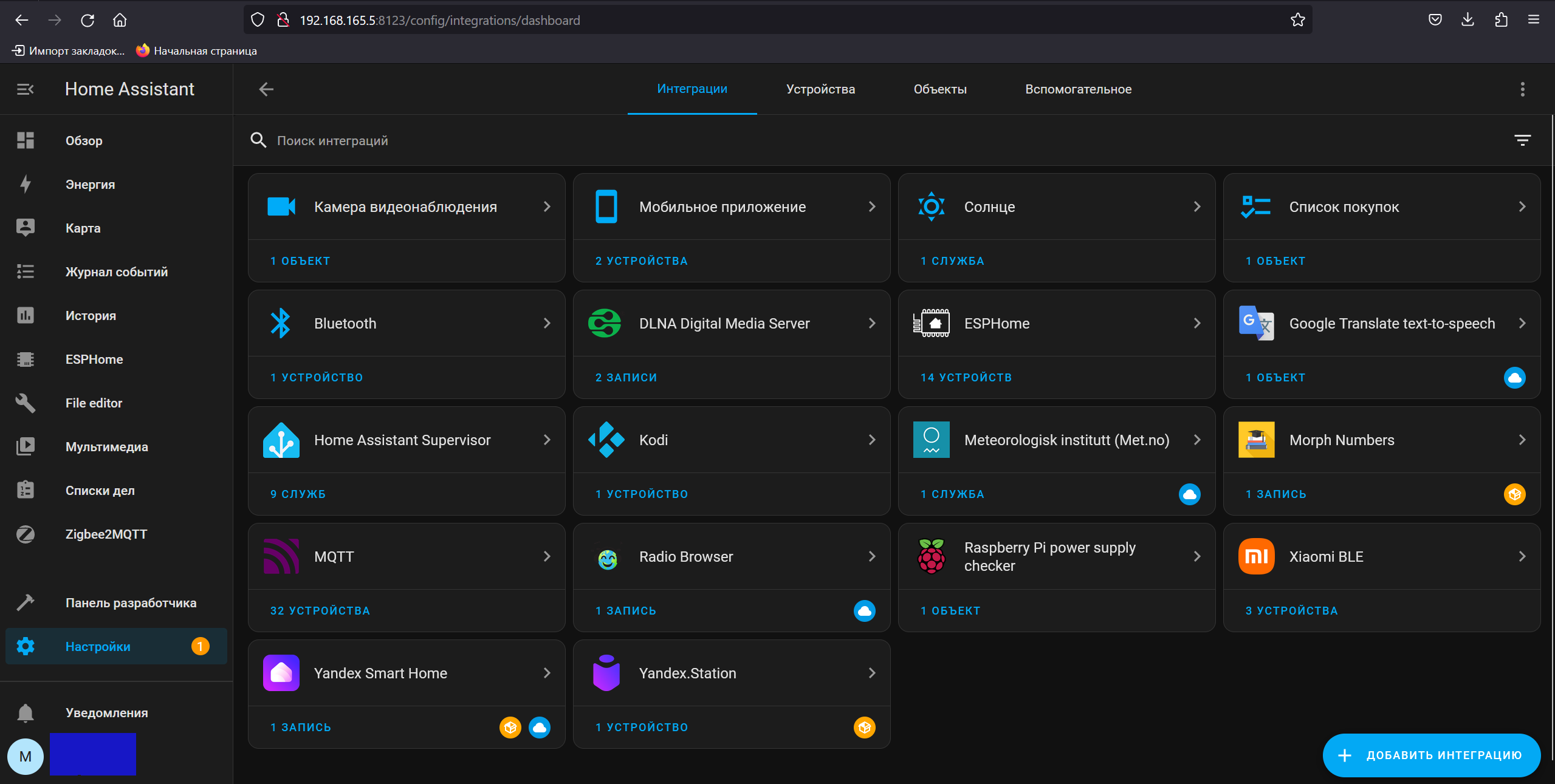Click the Raspberry Pi logo icon

pyautogui.click(x=931, y=556)
